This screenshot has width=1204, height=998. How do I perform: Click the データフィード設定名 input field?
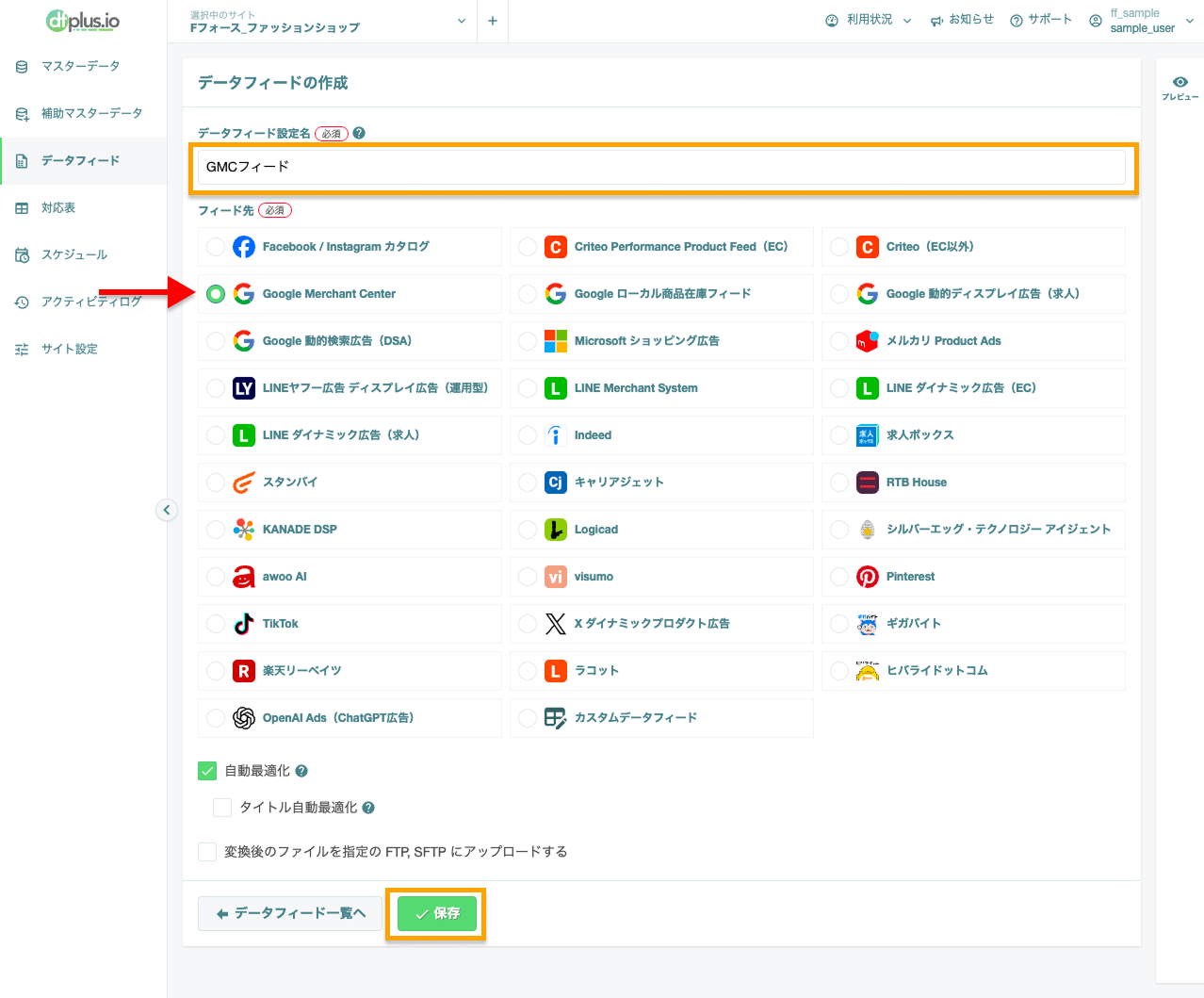(x=661, y=167)
